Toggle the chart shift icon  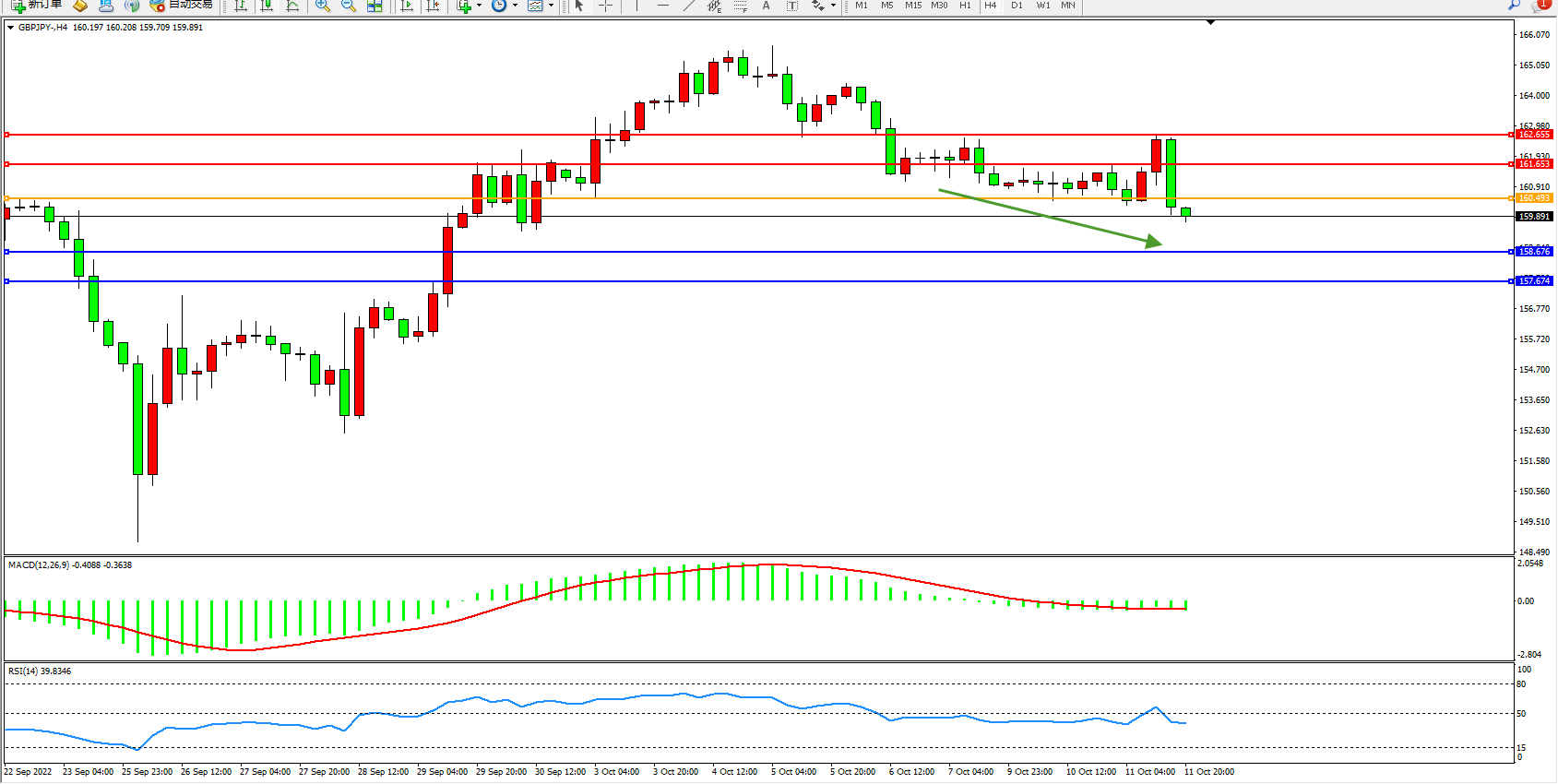[432, 6]
